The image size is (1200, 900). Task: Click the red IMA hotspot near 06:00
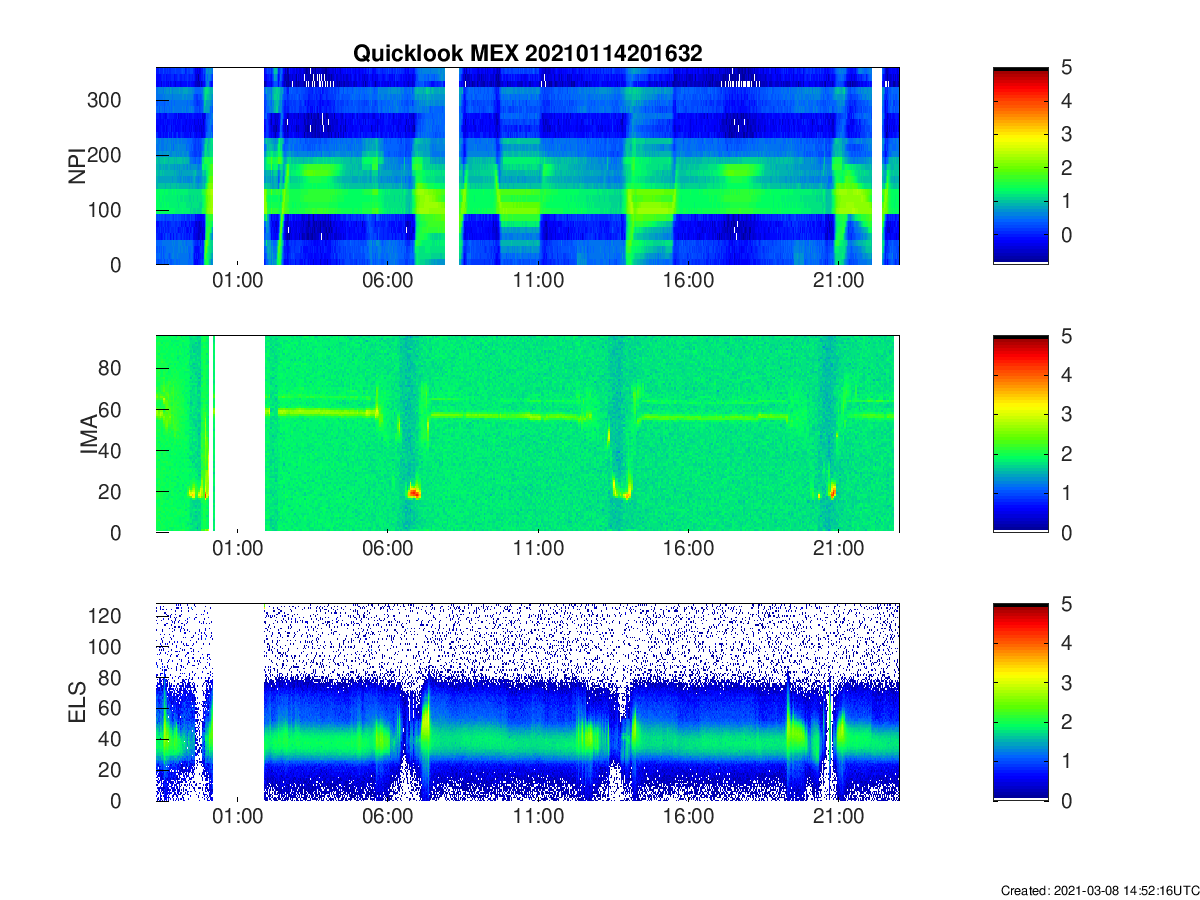click(414, 491)
